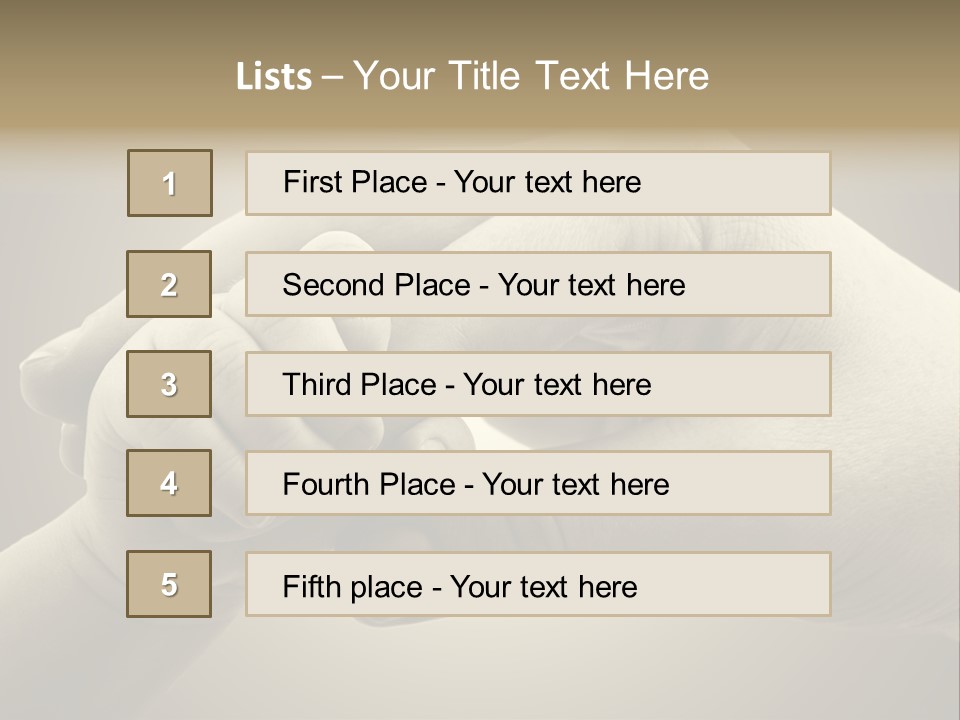The width and height of the screenshot is (960, 720).
Task: Click the numbered box labeled 1
Action: (170, 183)
